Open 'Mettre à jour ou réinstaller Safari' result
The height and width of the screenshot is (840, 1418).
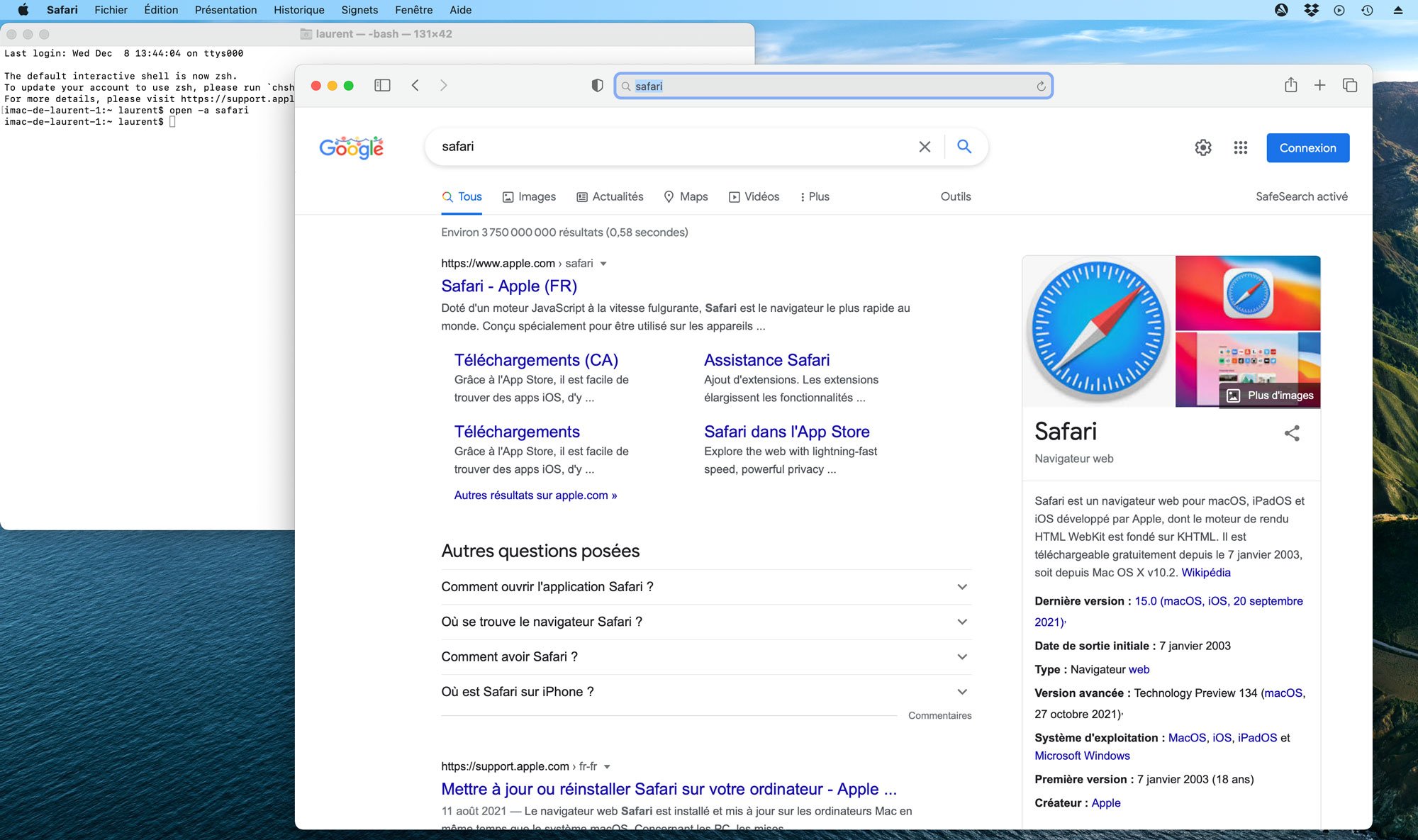tap(669, 790)
